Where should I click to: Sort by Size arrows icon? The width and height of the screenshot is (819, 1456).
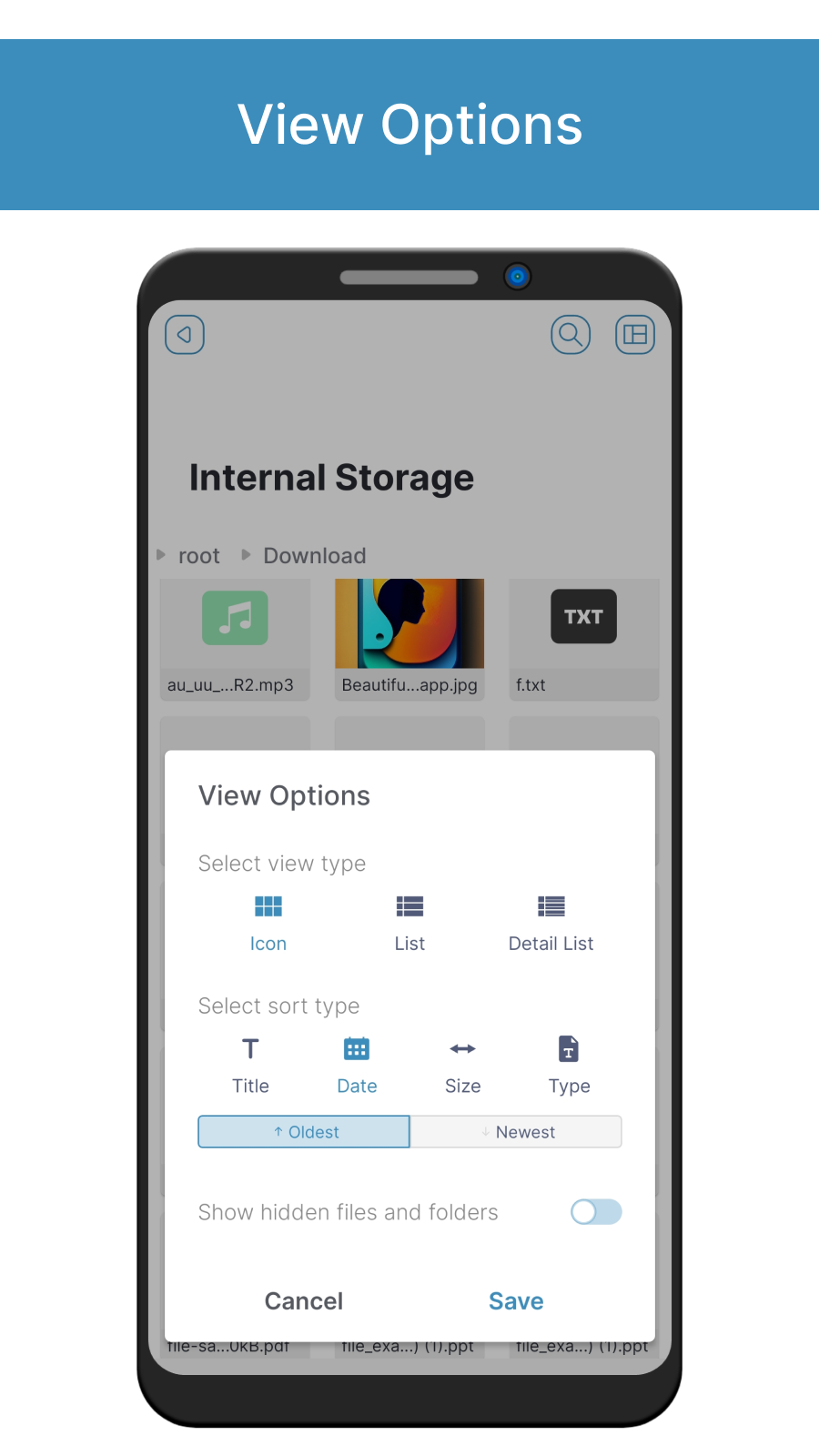tap(462, 1049)
